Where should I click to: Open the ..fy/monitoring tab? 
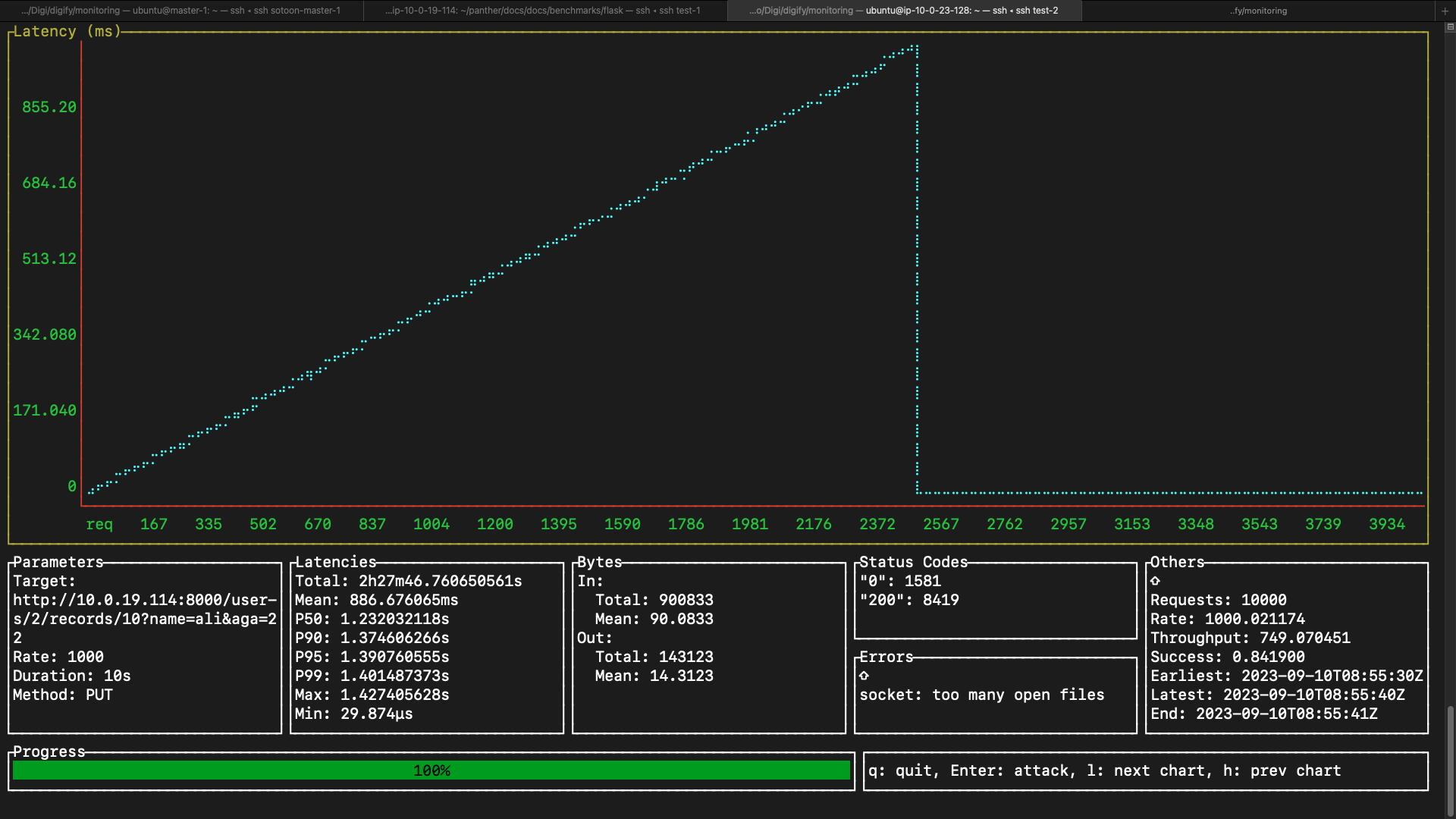coord(1258,11)
